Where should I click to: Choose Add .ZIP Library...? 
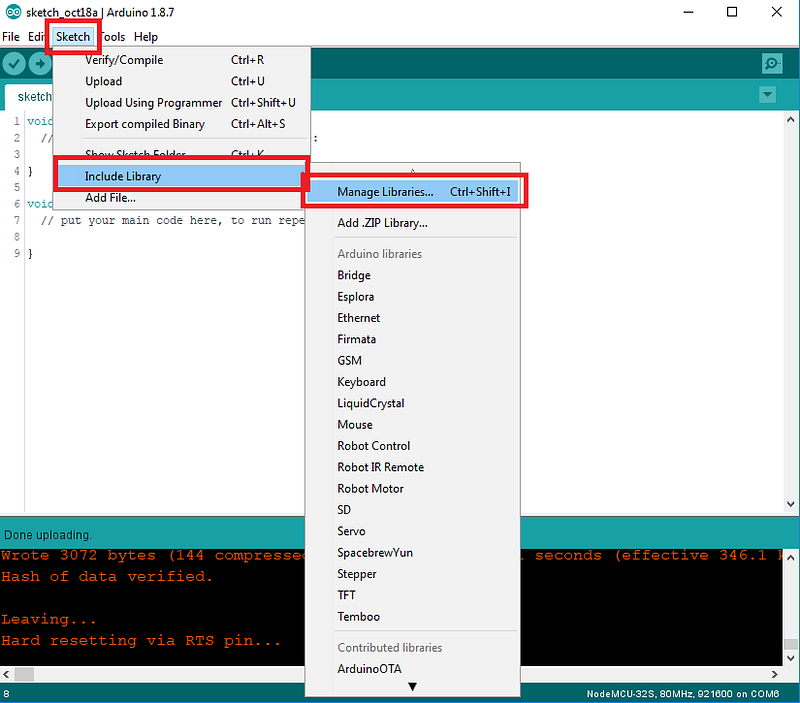point(412,223)
